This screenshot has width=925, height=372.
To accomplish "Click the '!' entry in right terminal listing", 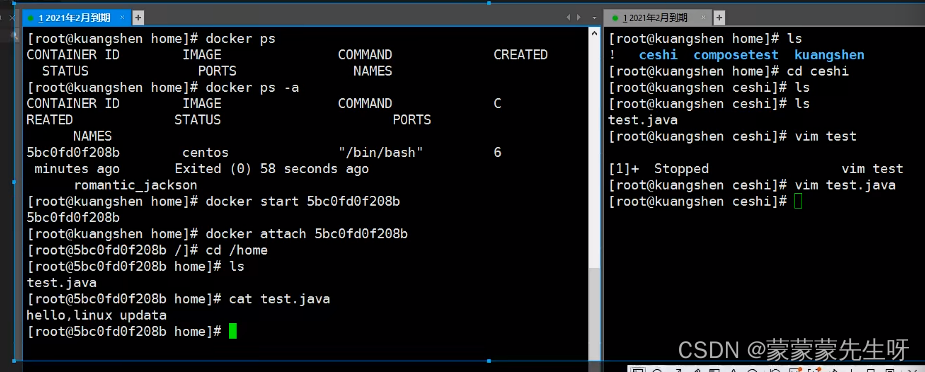I will pyautogui.click(x=611, y=55).
